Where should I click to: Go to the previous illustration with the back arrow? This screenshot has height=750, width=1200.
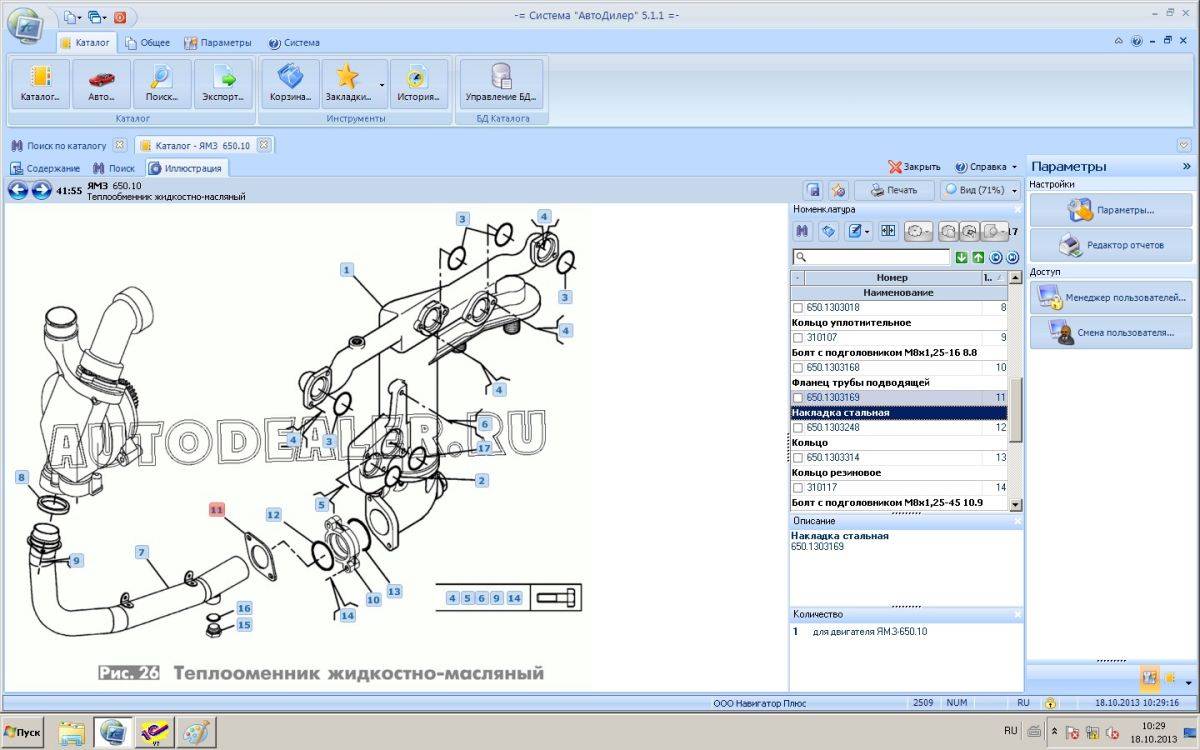pyautogui.click(x=18, y=190)
